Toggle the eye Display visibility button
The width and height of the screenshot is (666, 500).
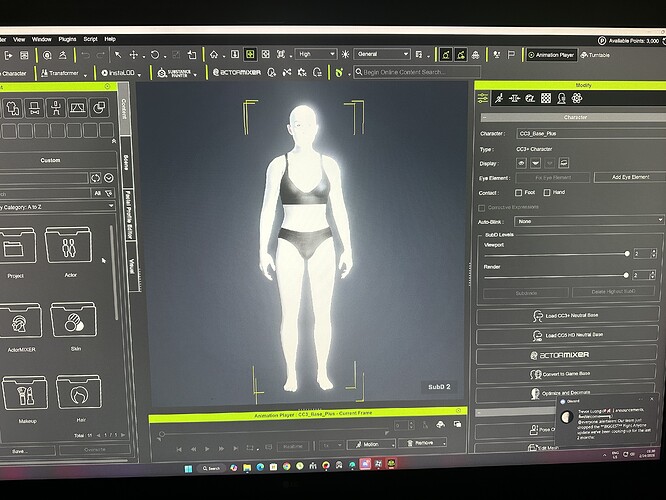coord(522,163)
